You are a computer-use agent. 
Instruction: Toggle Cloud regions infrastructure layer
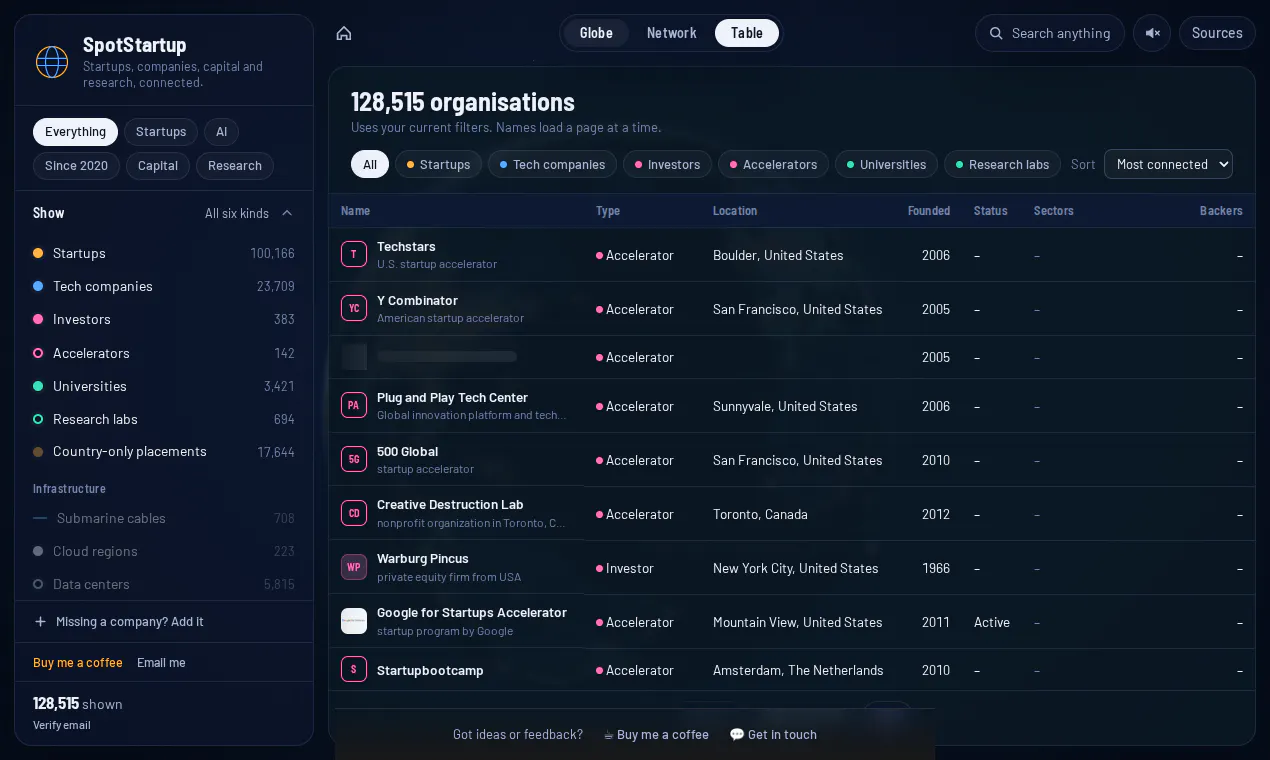coord(164,551)
